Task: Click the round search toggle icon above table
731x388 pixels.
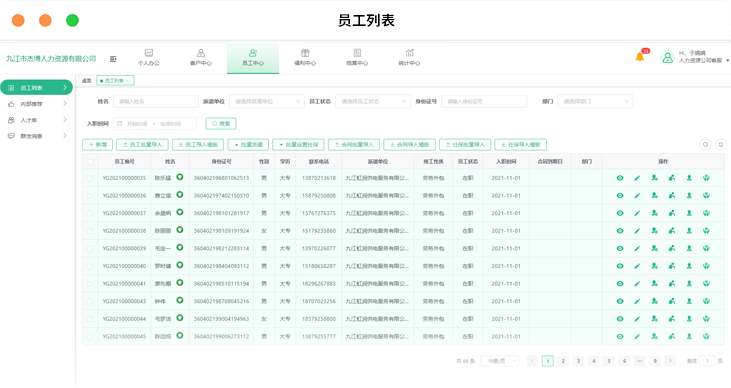Action: click(x=705, y=145)
